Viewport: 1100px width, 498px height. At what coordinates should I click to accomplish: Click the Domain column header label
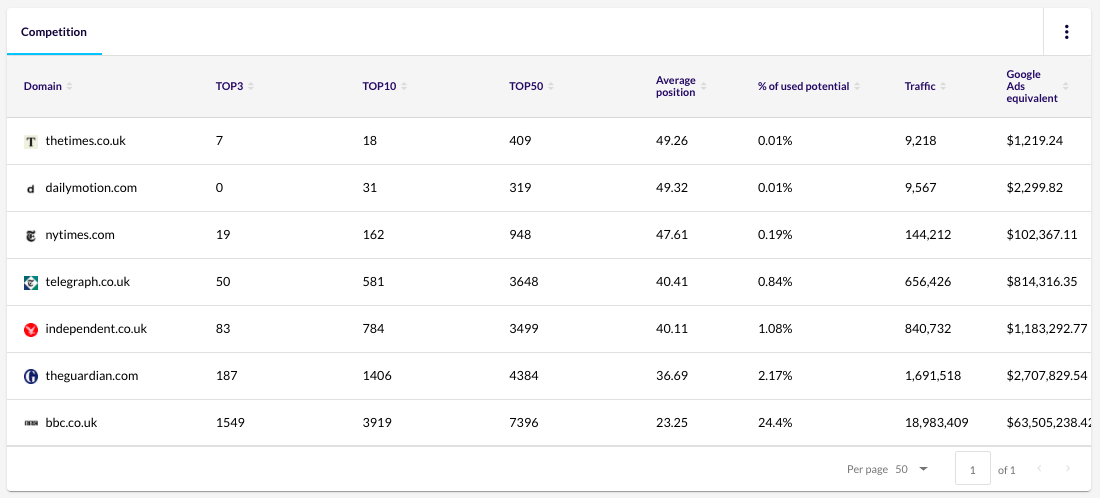tap(43, 87)
